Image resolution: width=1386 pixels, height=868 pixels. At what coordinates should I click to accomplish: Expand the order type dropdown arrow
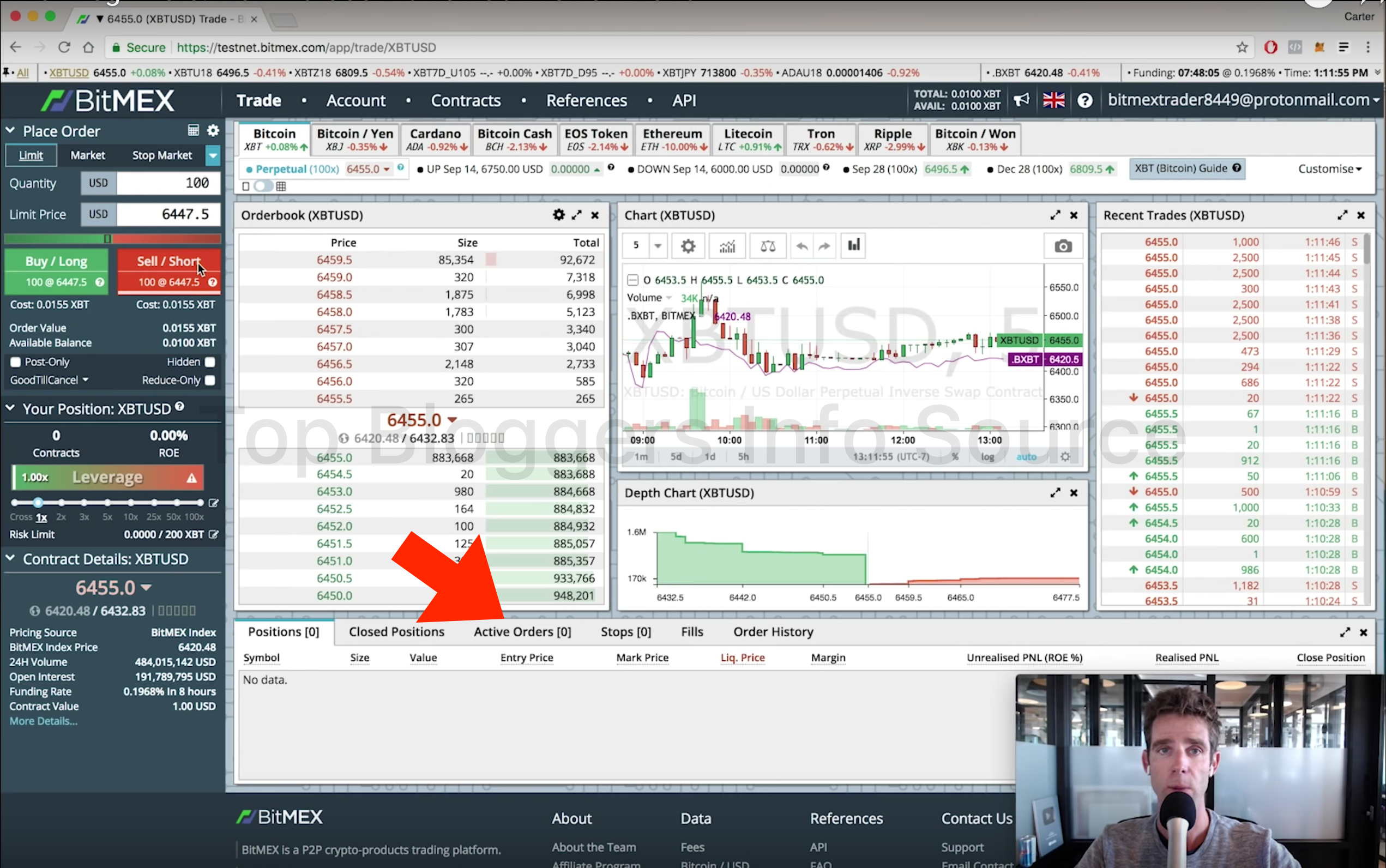(213, 155)
